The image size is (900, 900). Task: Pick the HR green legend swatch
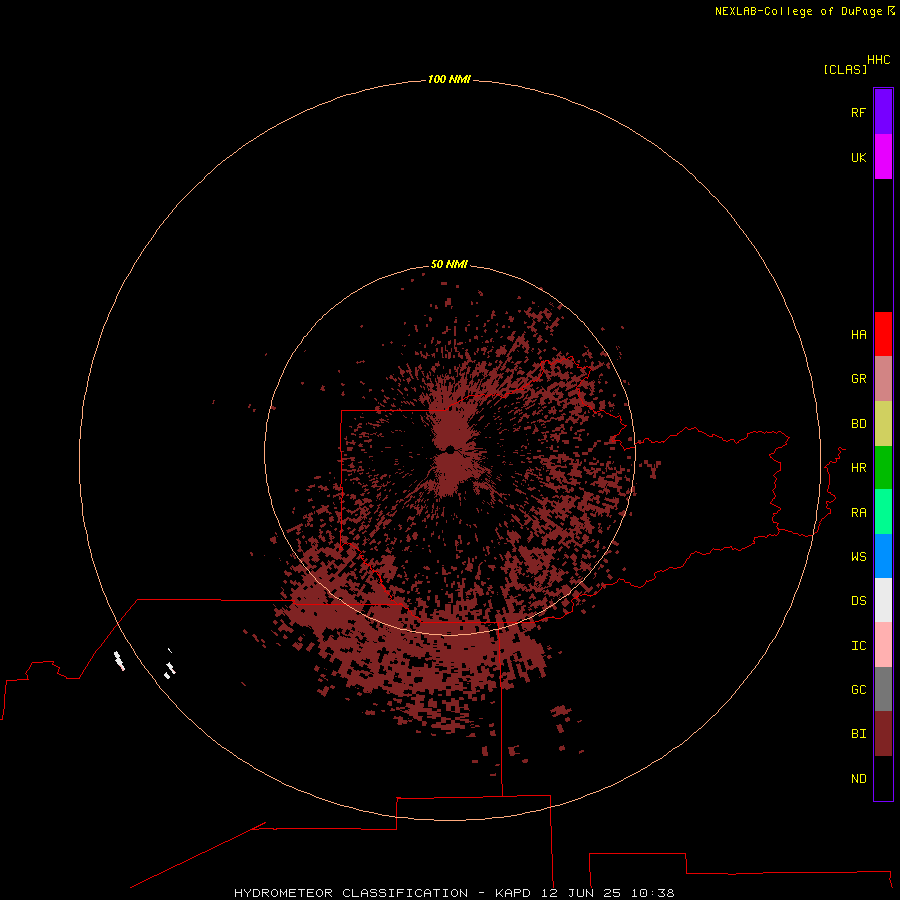point(883,468)
